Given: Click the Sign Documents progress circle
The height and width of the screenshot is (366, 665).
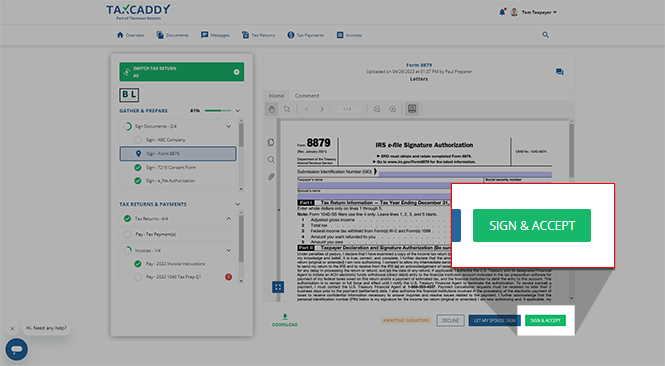Looking at the screenshot, I should pyautogui.click(x=127, y=126).
